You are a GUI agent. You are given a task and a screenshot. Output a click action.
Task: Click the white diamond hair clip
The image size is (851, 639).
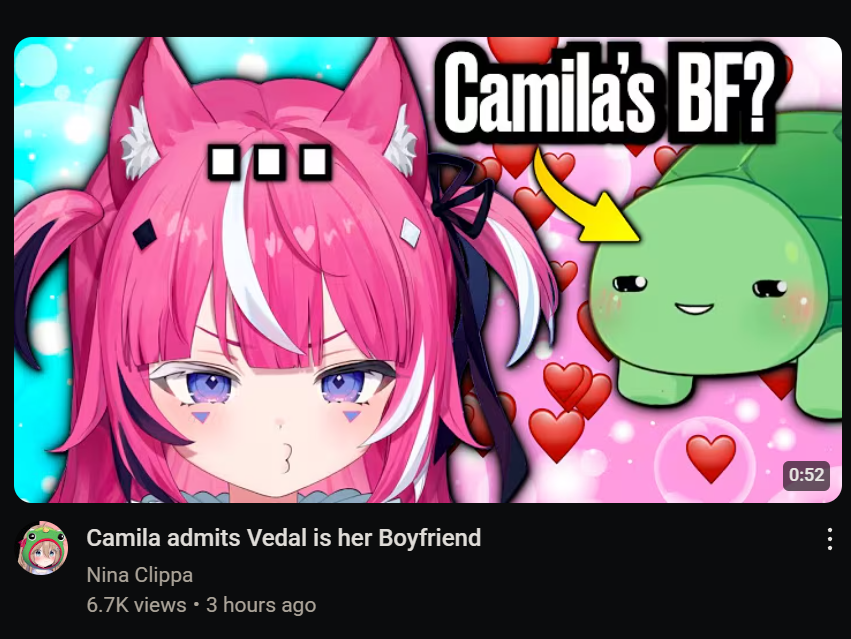point(410,232)
